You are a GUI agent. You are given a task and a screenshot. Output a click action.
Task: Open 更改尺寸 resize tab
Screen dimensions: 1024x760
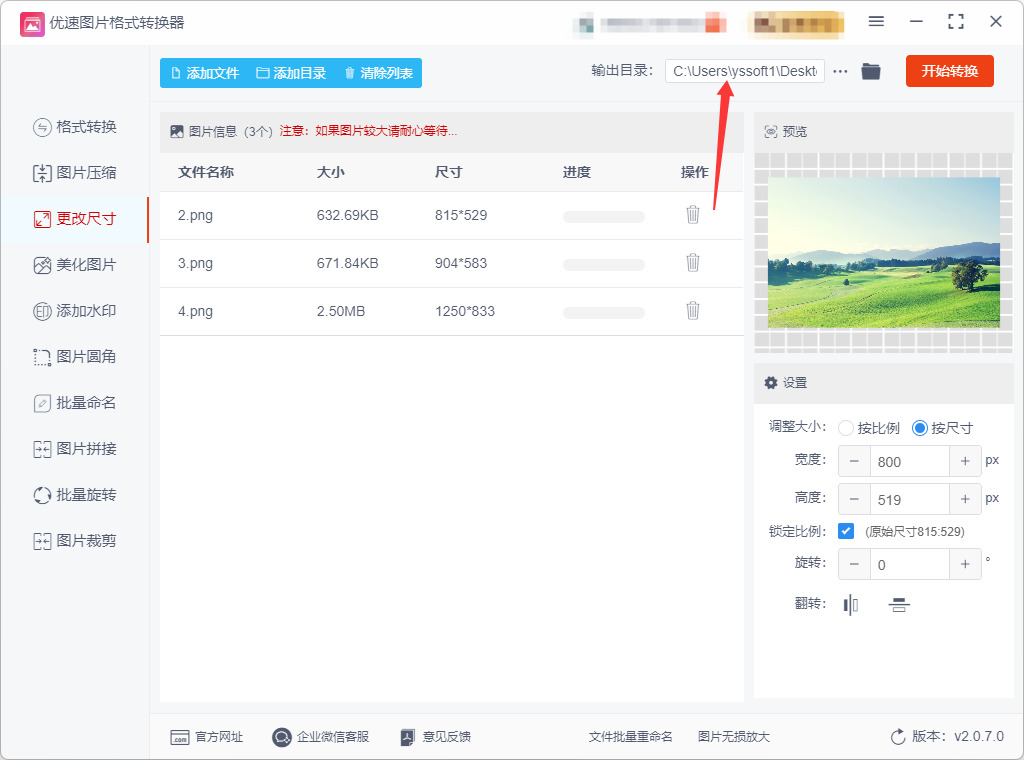[x=74, y=219]
